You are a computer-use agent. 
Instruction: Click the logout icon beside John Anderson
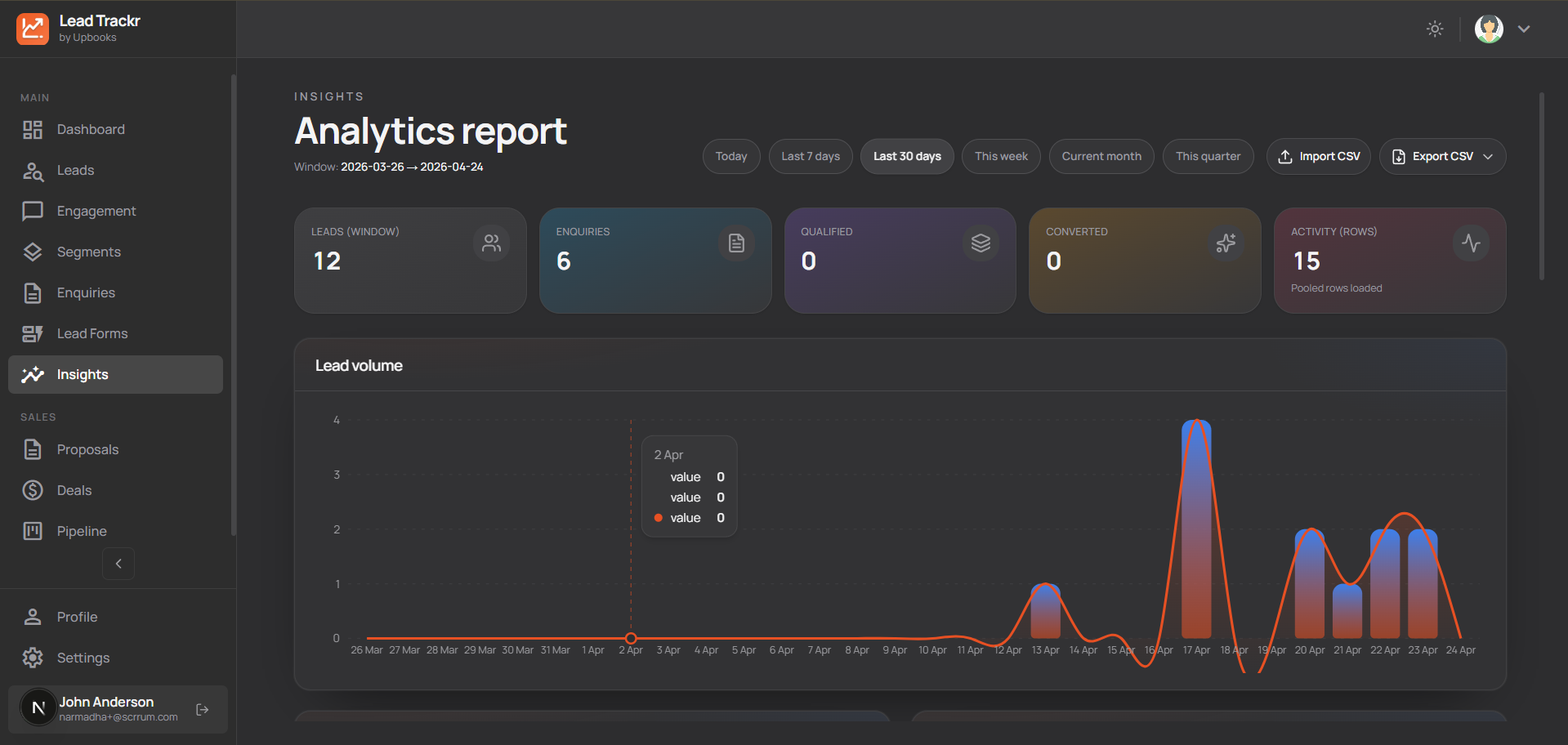tap(202, 710)
